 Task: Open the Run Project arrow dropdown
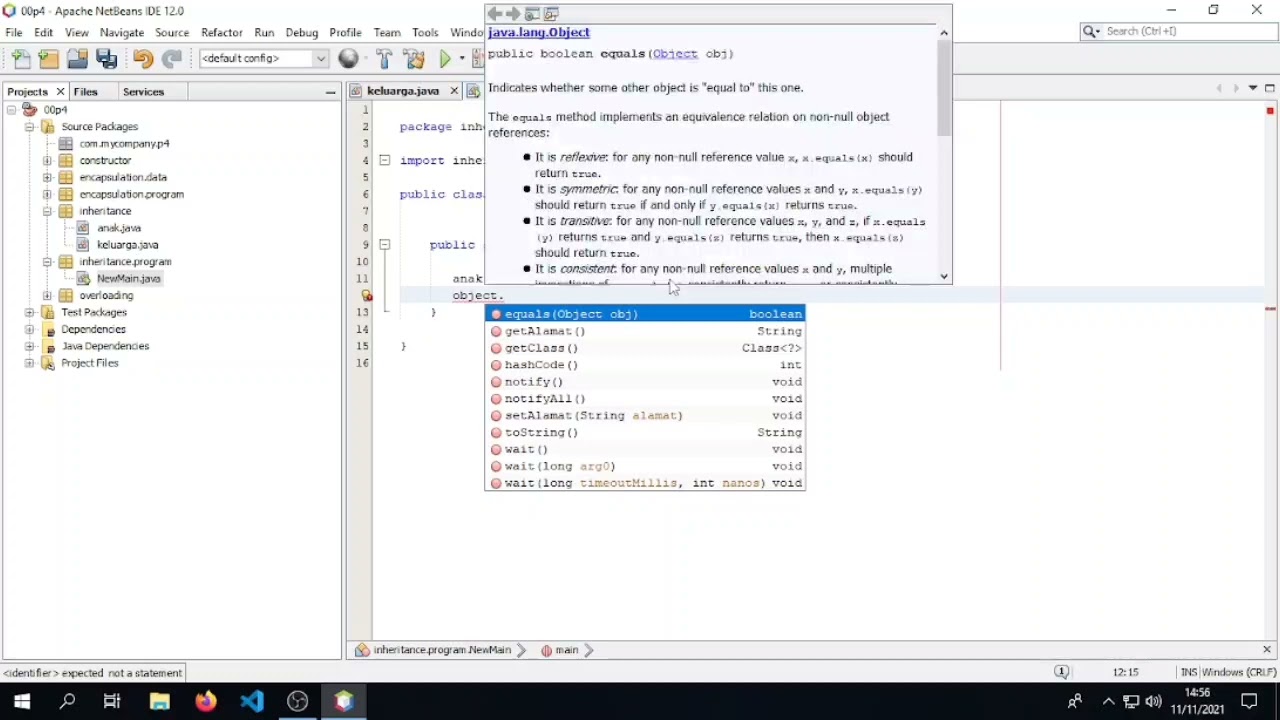tap(462, 59)
